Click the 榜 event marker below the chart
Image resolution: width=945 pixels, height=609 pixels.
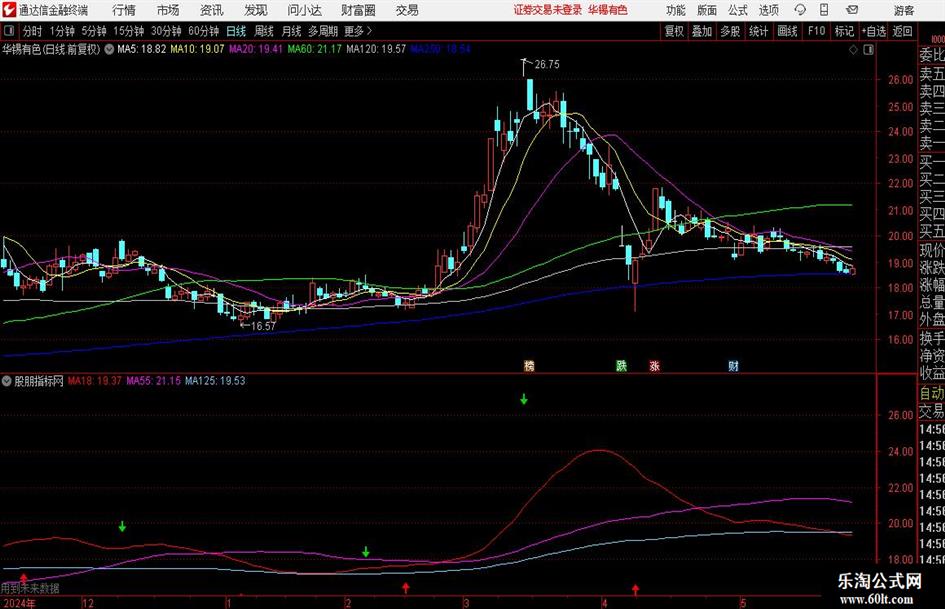pyautogui.click(x=529, y=365)
